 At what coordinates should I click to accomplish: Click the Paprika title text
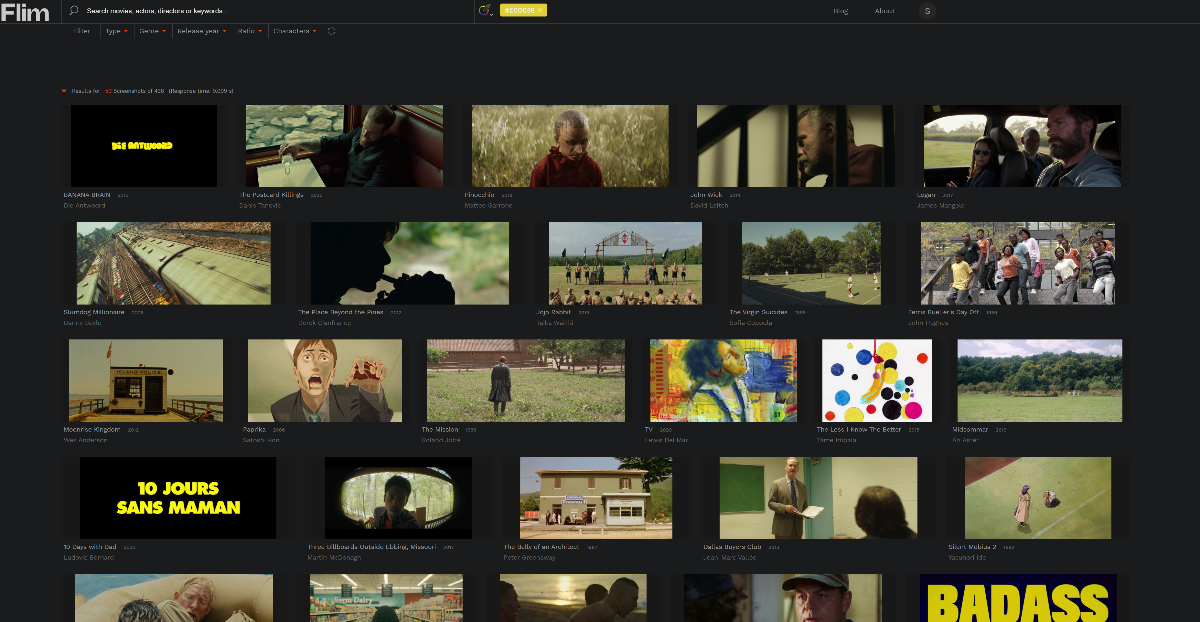pyautogui.click(x=254, y=429)
